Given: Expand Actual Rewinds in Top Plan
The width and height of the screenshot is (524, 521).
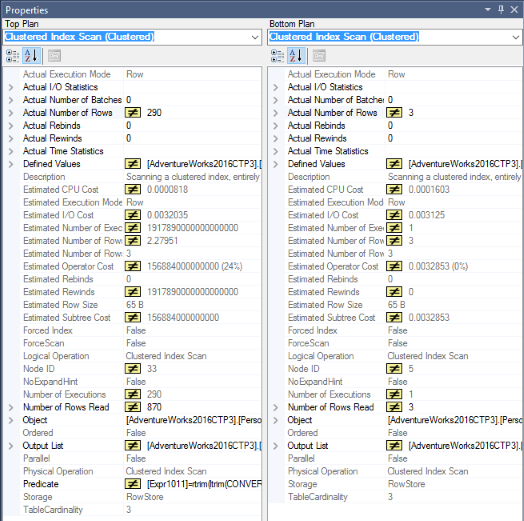Looking at the screenshot, I should (x=11, y=139).
